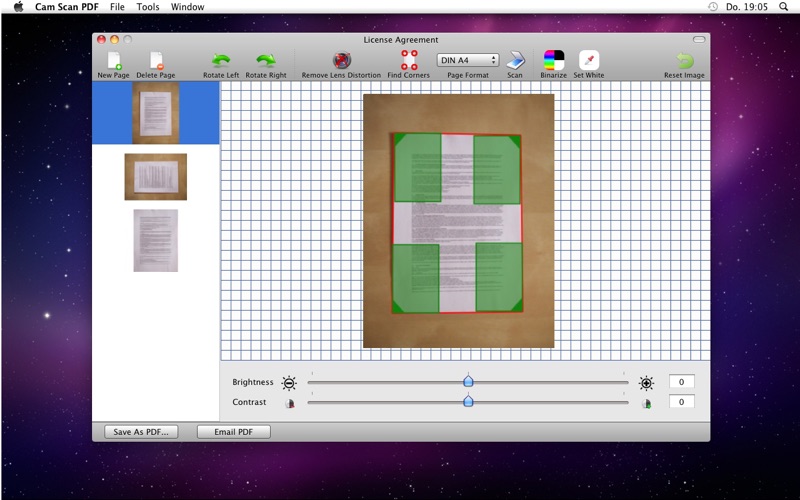
Task: Click the low contrast icon
Action: [290, 404]
